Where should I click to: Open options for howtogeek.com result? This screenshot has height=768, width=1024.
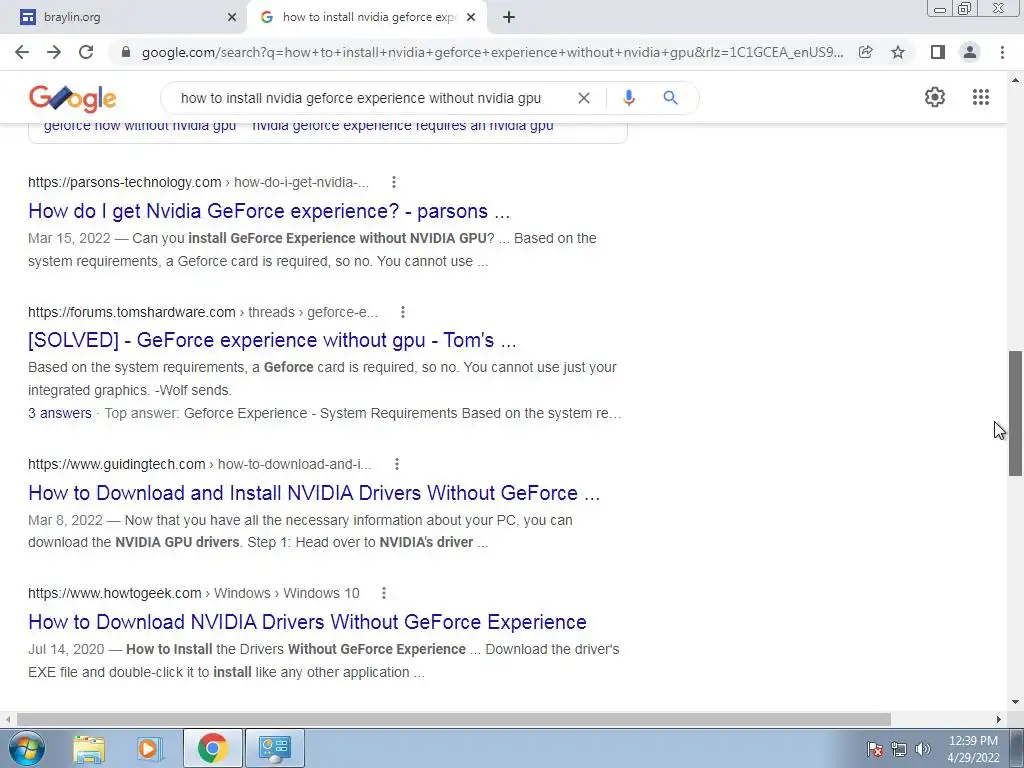point(384,593)
